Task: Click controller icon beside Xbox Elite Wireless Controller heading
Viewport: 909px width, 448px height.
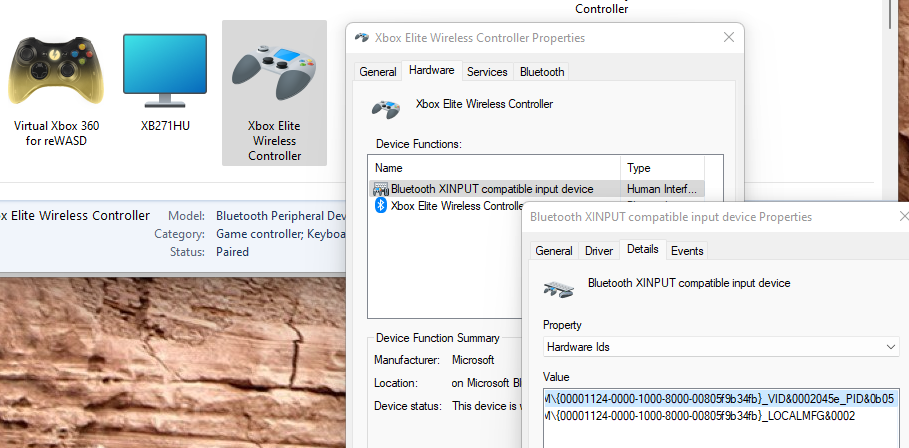Action: 386,108
